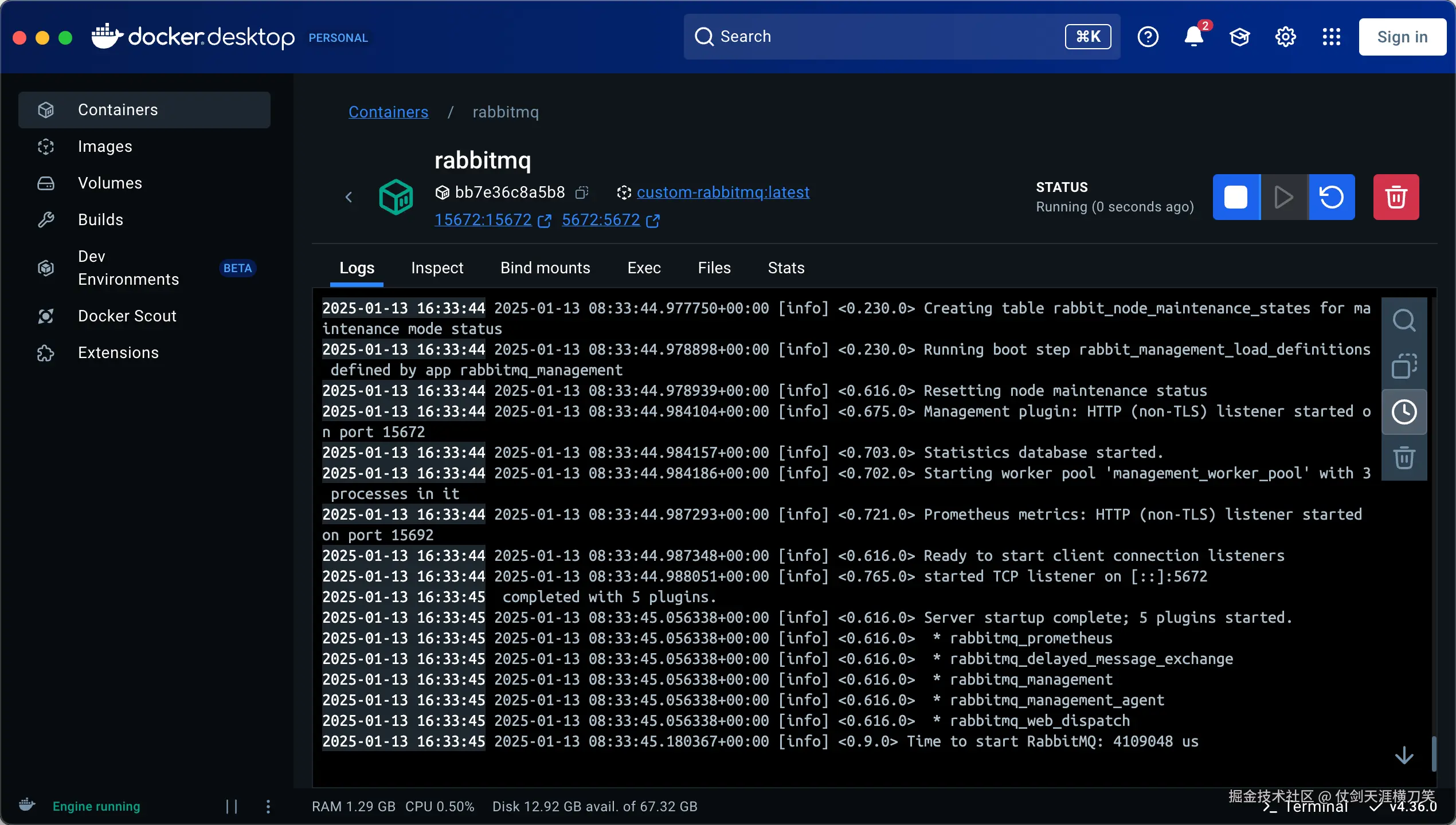
Task: Delete the rabbitmq container with red trash button
Action: [1396, 197]
